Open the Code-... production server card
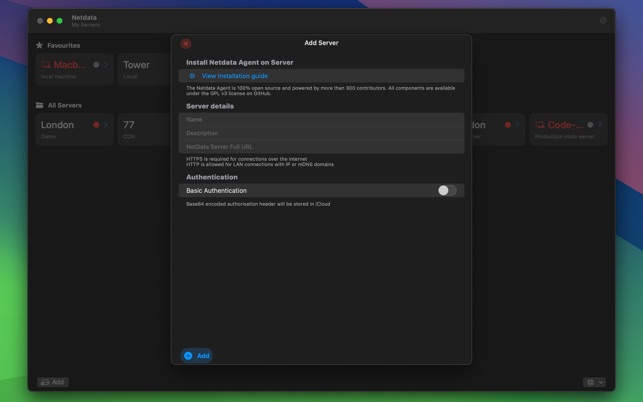The image size is (643, 402). (x=568, y=129)
